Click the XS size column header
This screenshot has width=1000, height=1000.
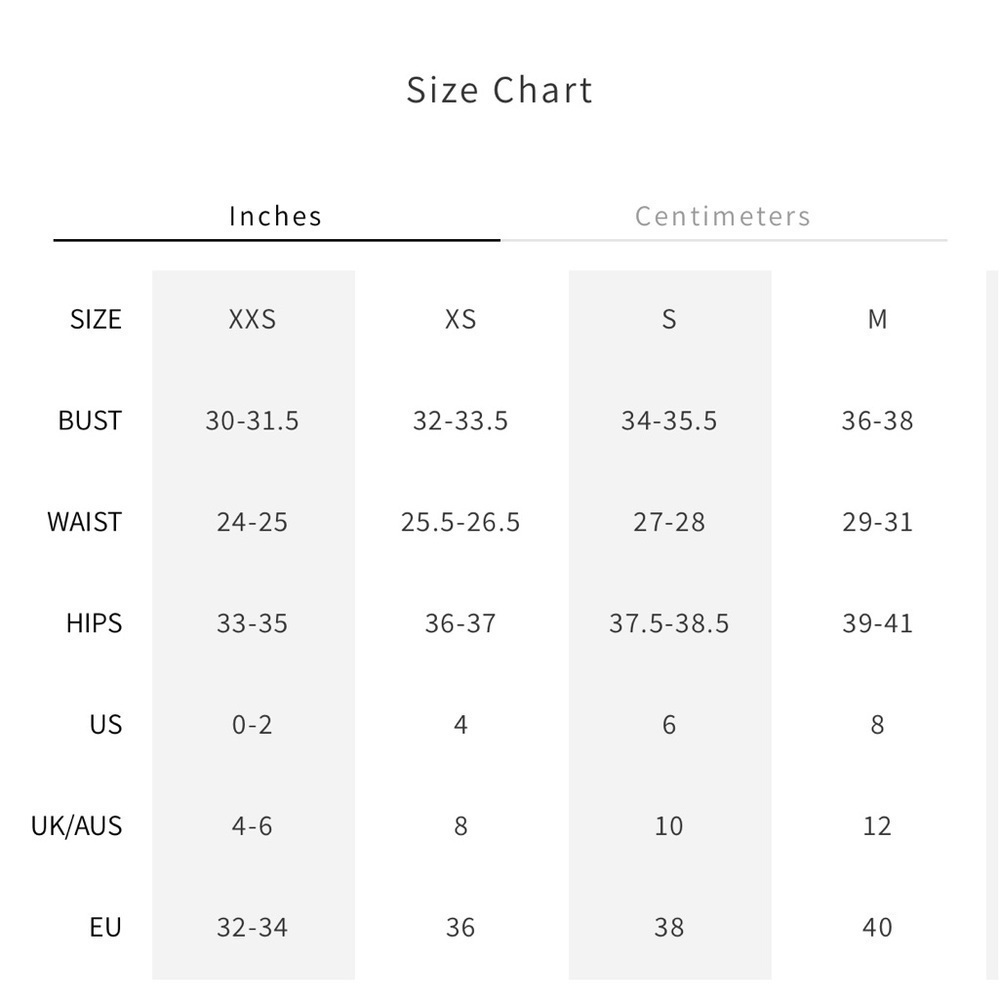click(460, 319)
